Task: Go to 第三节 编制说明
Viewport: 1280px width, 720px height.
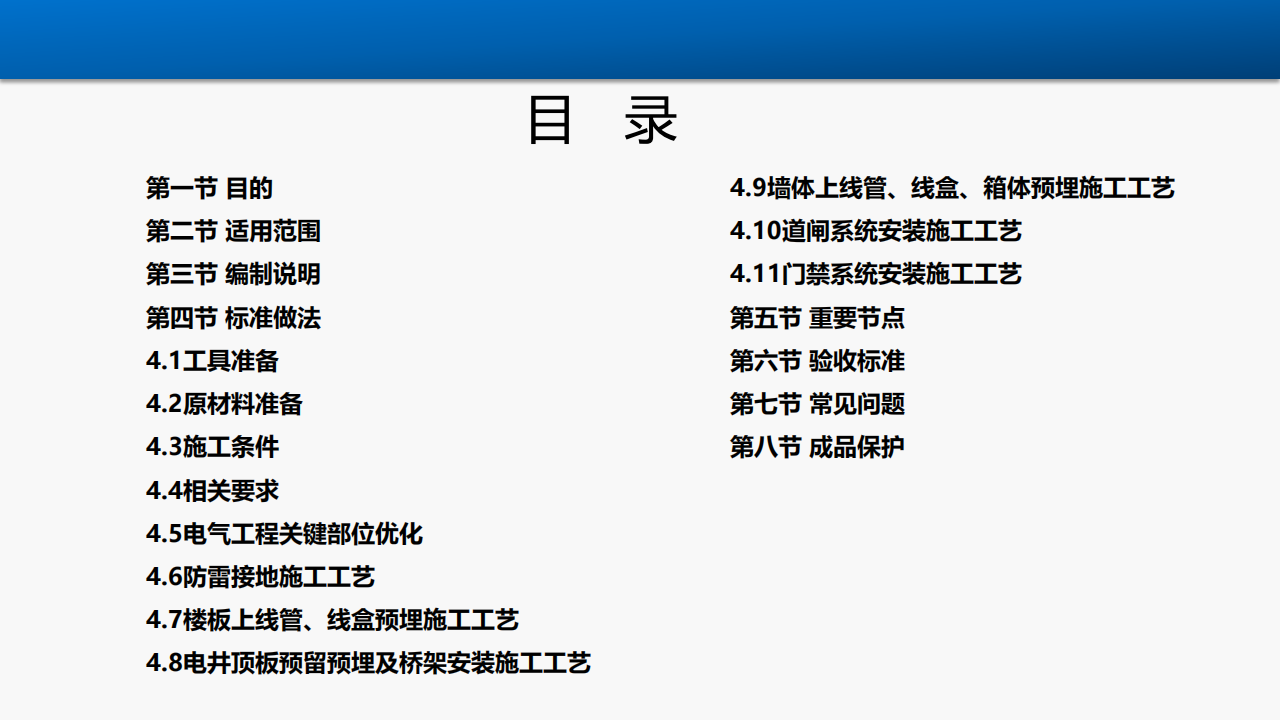Action: [233, 274]
